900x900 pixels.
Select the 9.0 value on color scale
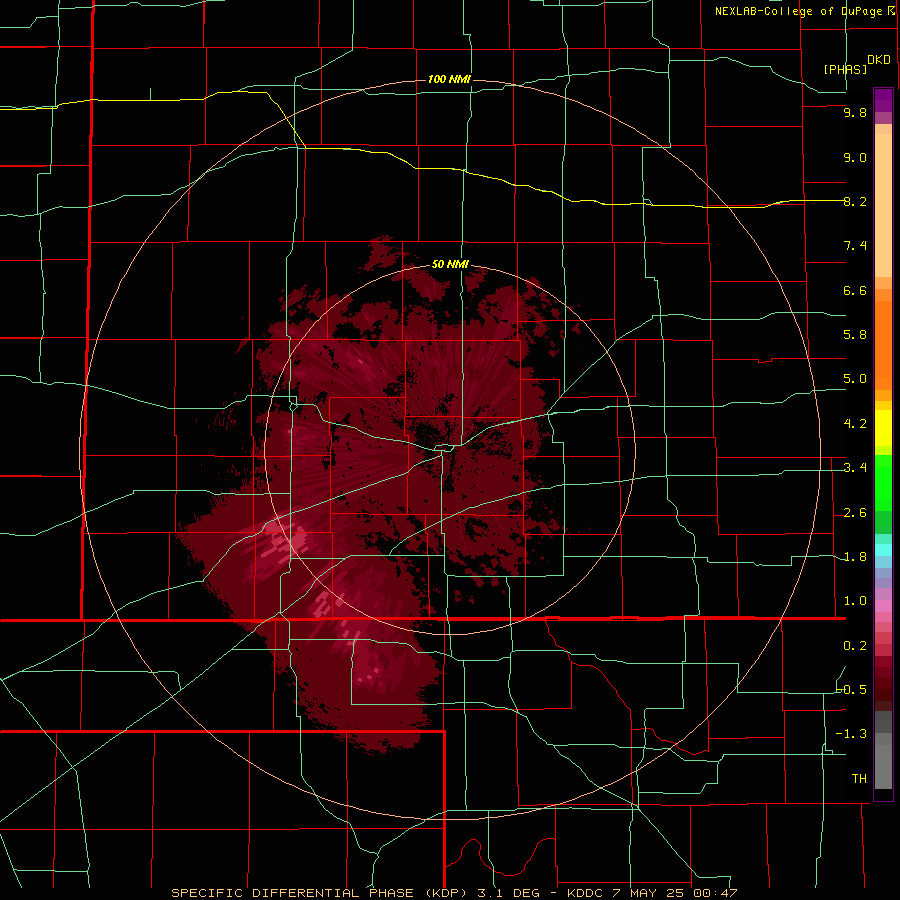tap(855, 157)
